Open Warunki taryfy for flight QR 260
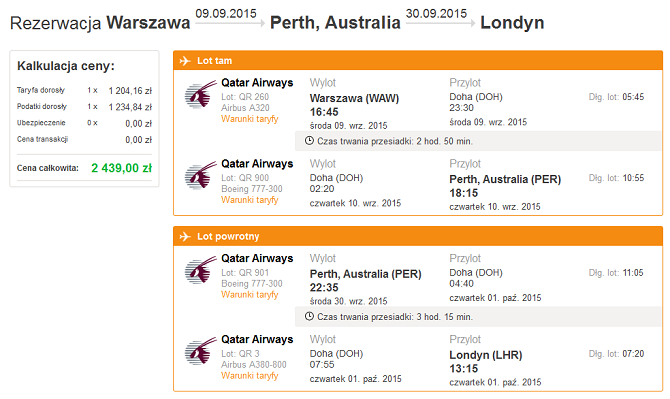This screenshot has width=670, height=399. pos(250,119)
